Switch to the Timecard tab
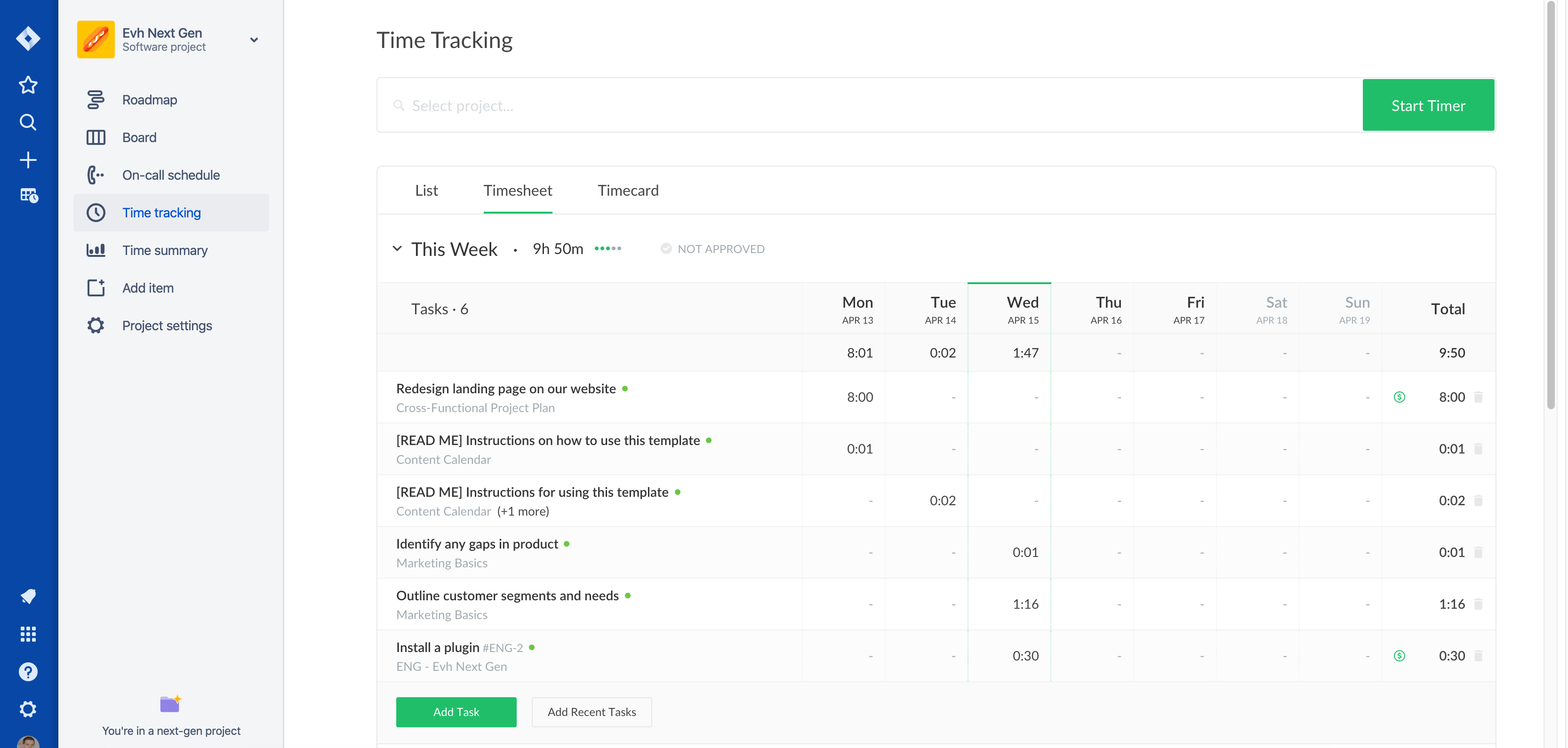Image resolution: width=1568 pixels, height=748 pixels. point(628,191)
